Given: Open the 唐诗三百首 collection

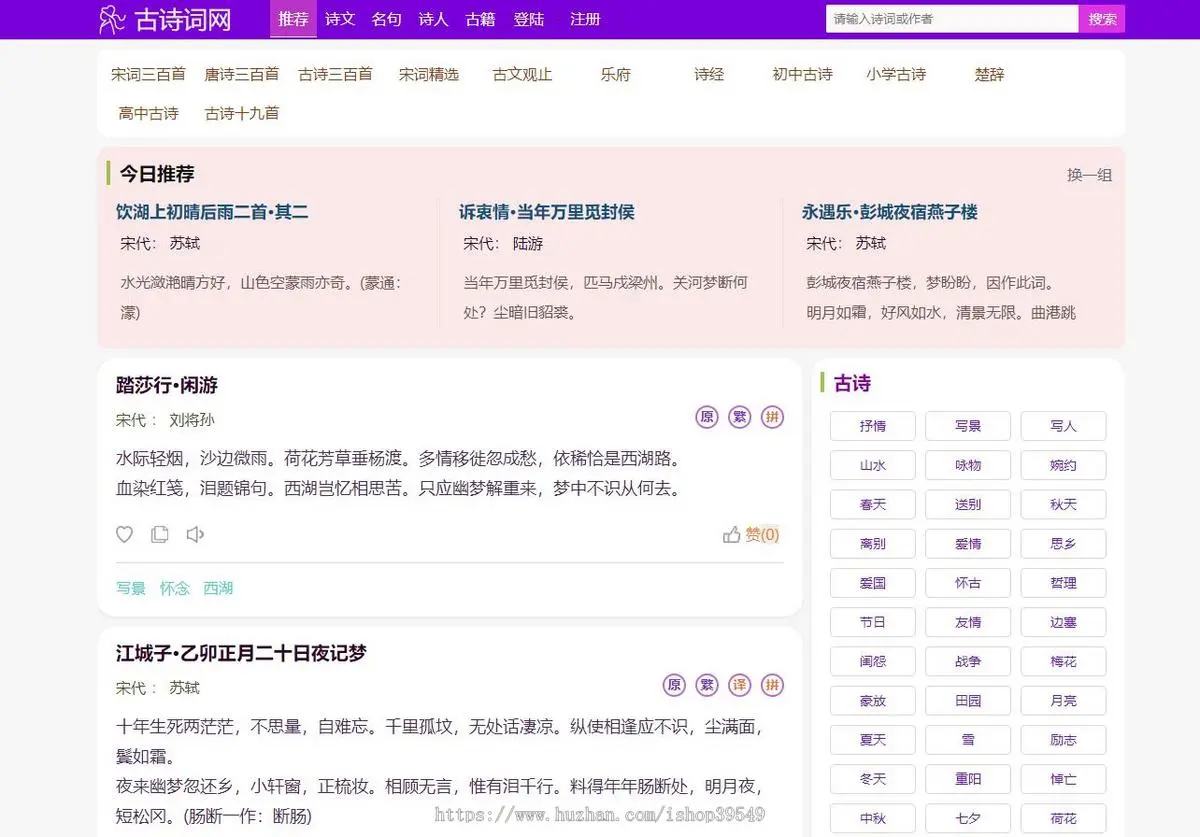Looking at the screenshot, I should click(242, 74).
